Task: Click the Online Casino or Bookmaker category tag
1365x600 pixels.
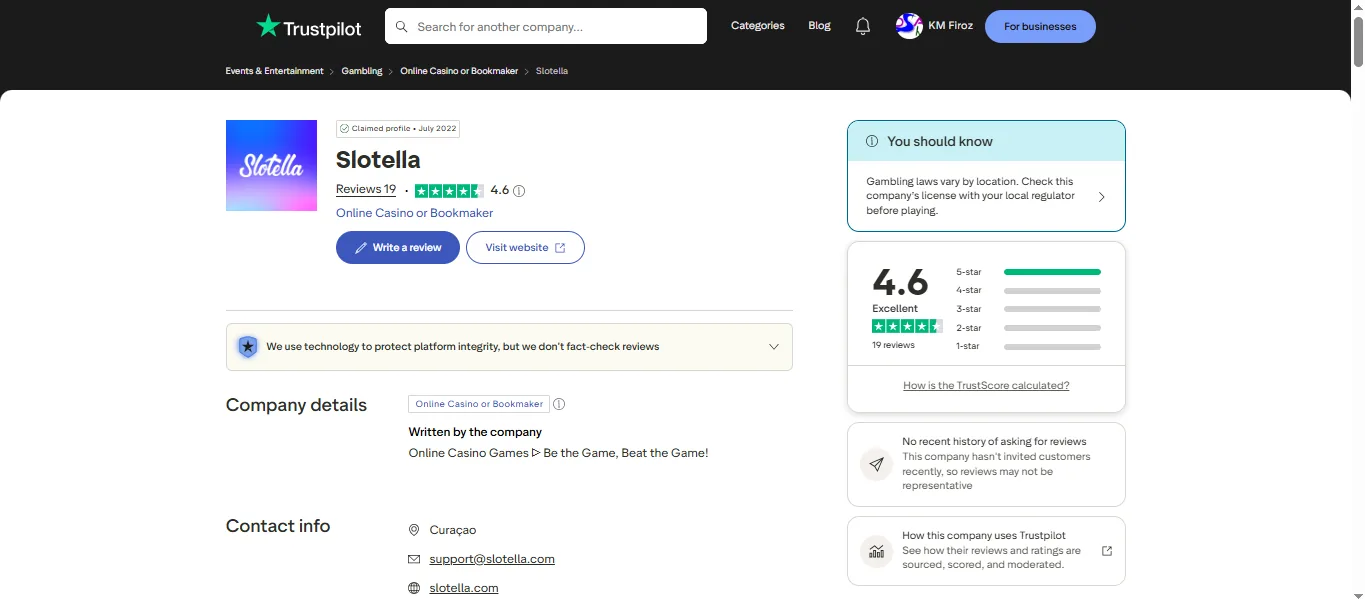Action: tap(479, 404)
